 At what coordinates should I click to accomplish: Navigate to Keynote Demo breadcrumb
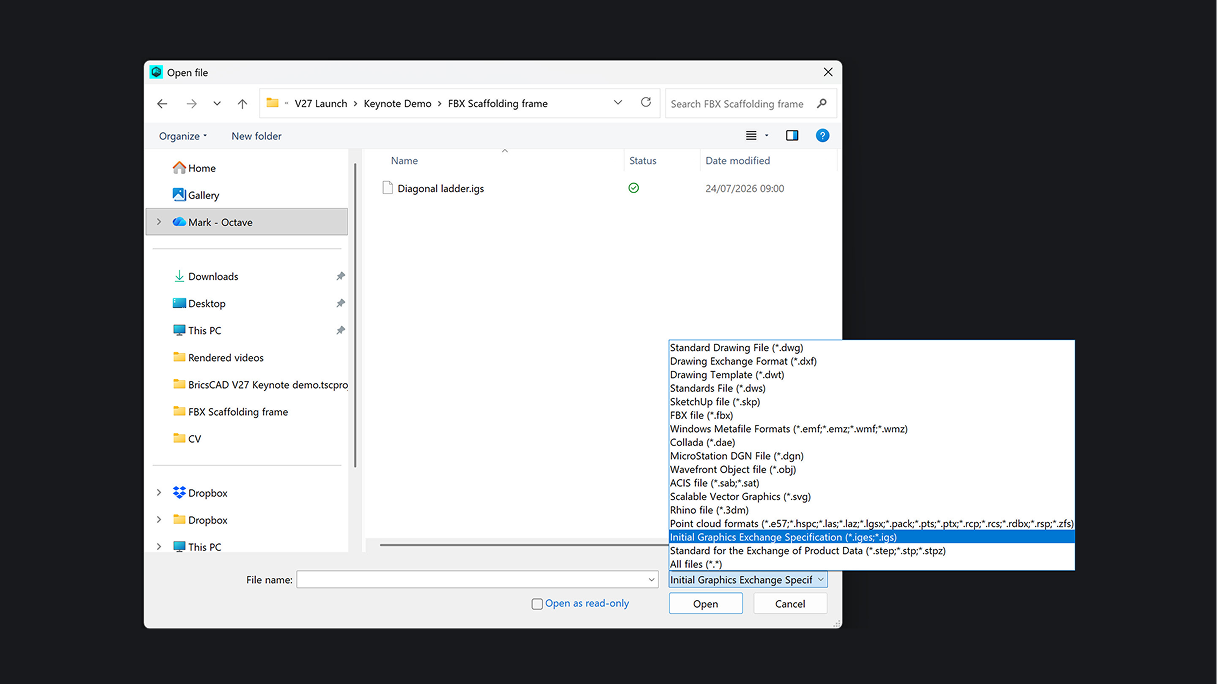coord(398,104)
